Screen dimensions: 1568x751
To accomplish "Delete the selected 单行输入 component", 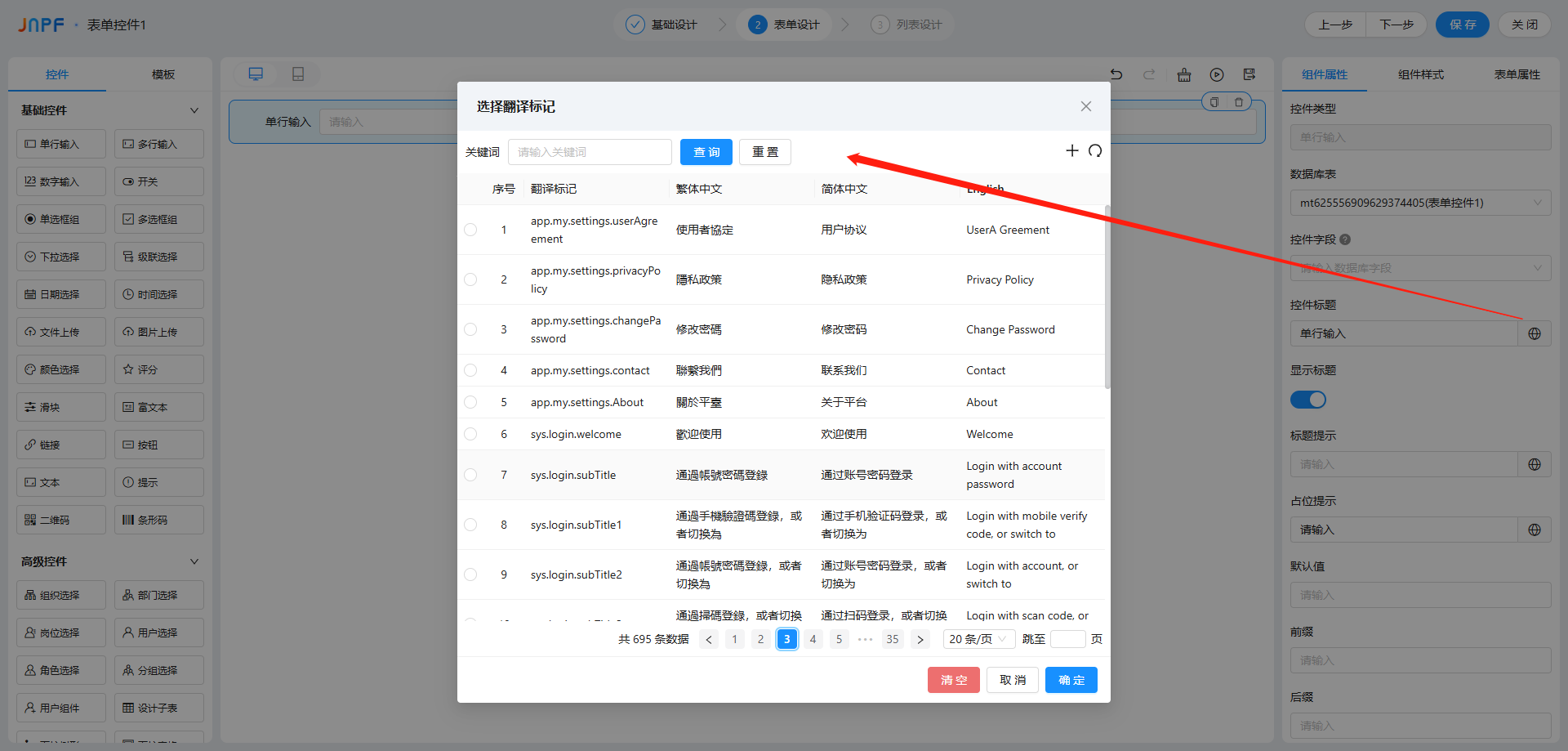I will [1239, 102].
